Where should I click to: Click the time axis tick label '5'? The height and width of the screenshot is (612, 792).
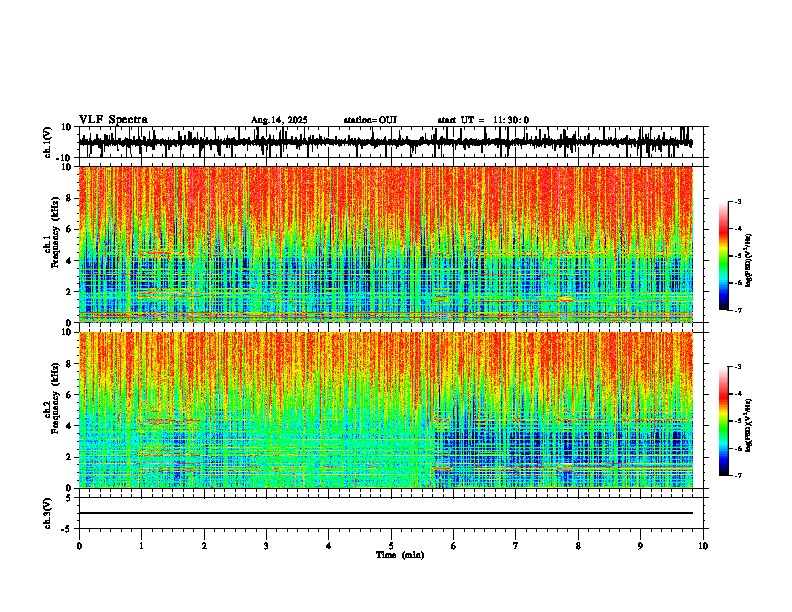391,545
